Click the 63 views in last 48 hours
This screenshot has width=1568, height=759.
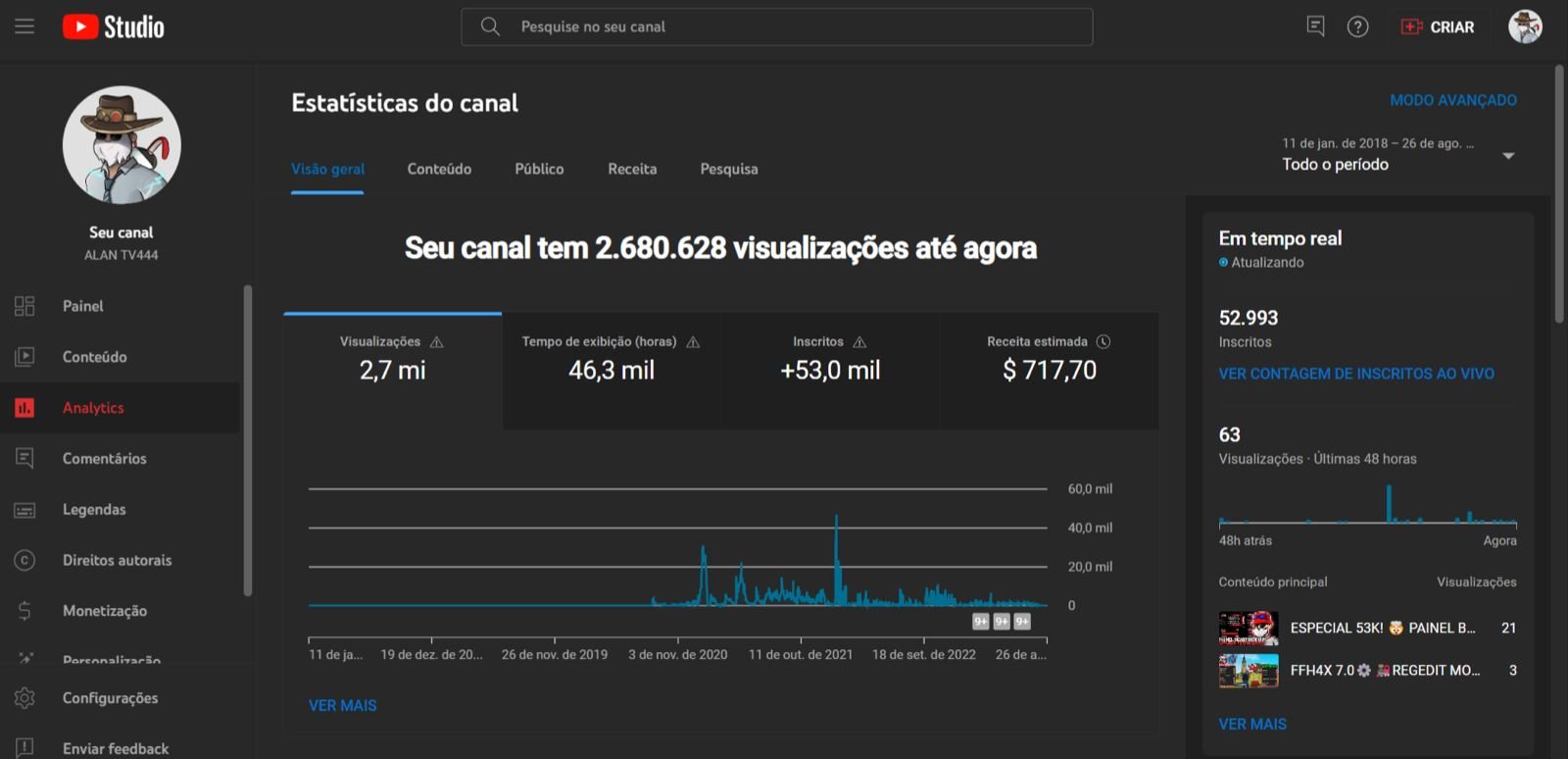pos(1230,434)
